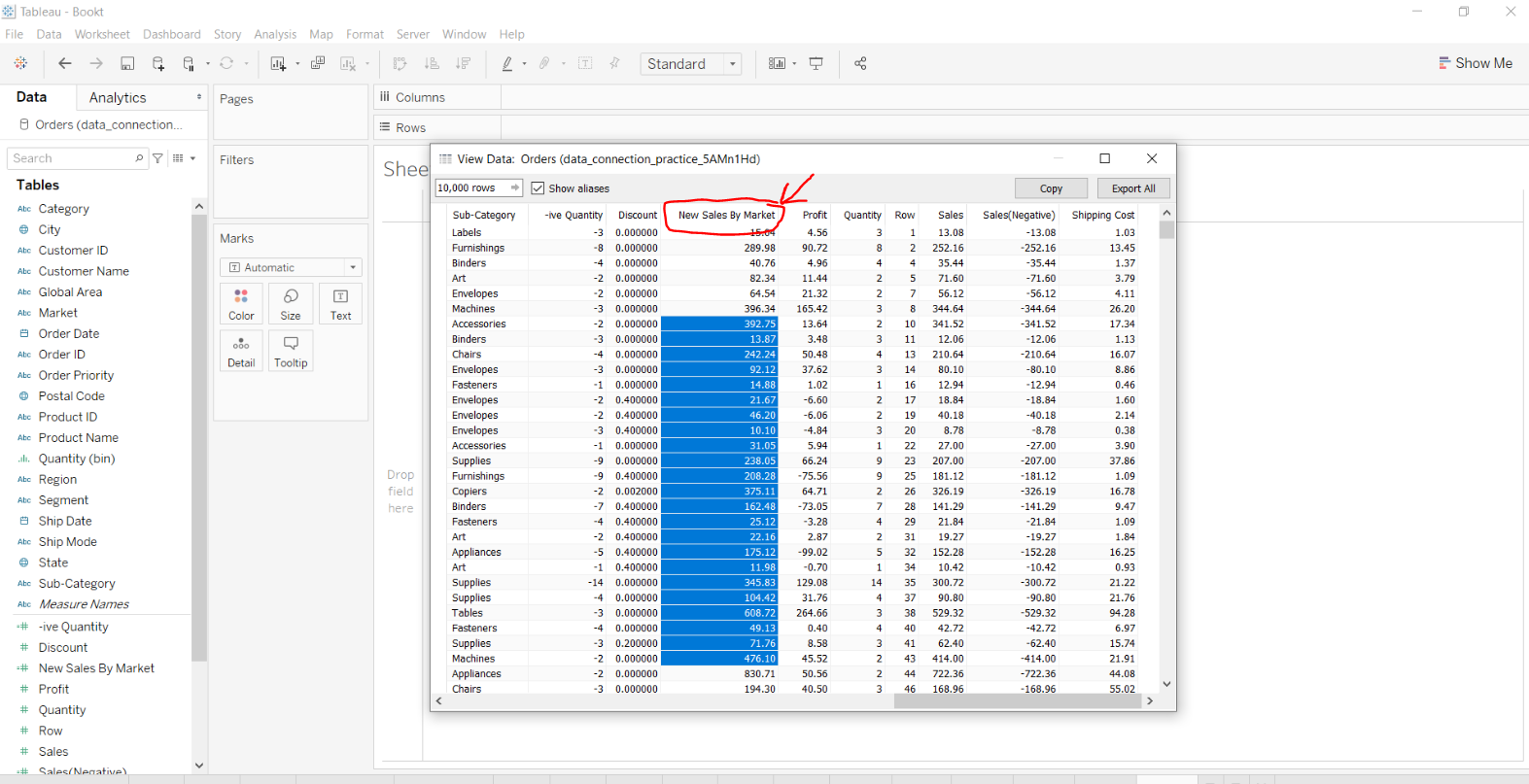Click the Export All button
Image resolution: width=1529 pixels, height=784 pixels.
1133,188
